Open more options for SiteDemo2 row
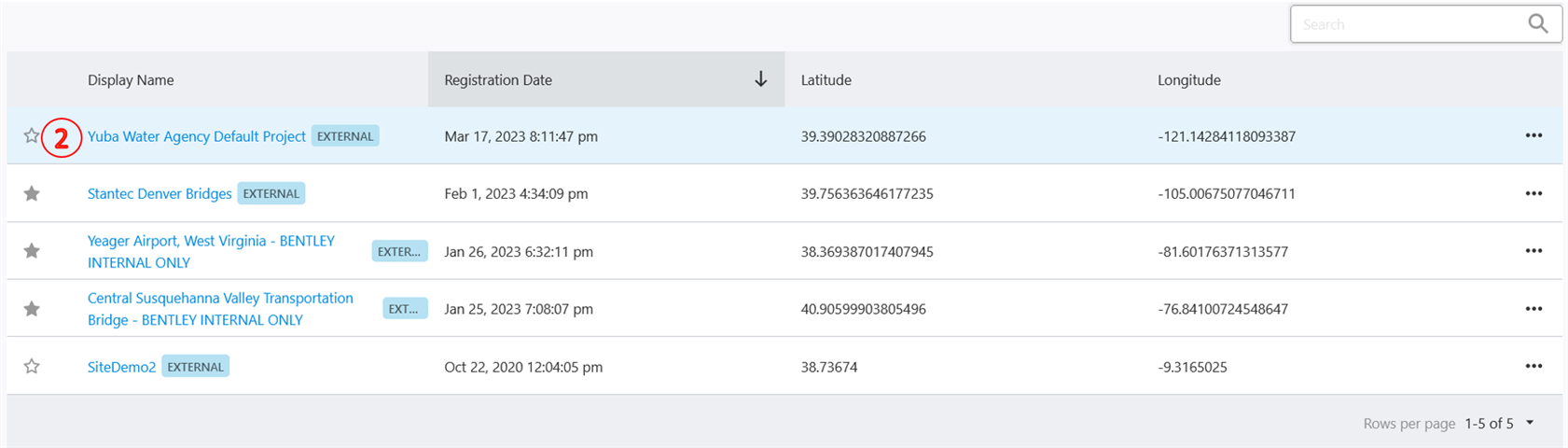Screen dimensions: 1568x448 1533,367
